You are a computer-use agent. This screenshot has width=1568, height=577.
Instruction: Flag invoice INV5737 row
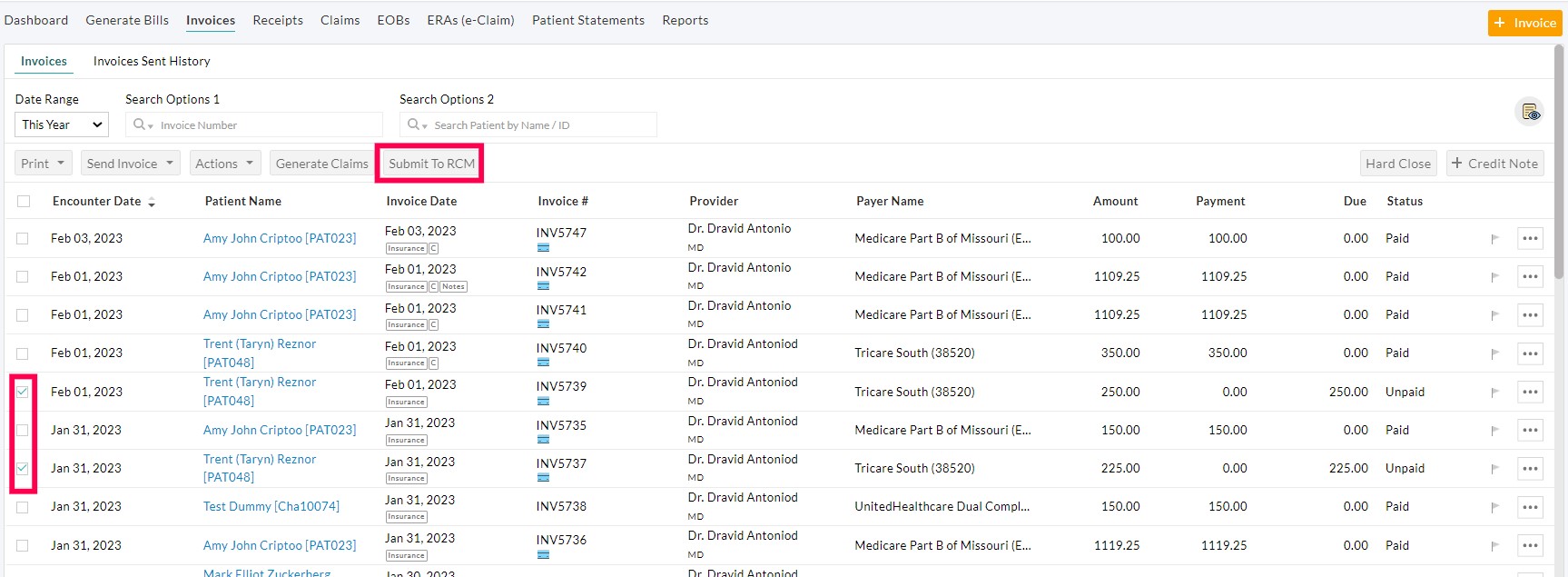click(1494, 469)
